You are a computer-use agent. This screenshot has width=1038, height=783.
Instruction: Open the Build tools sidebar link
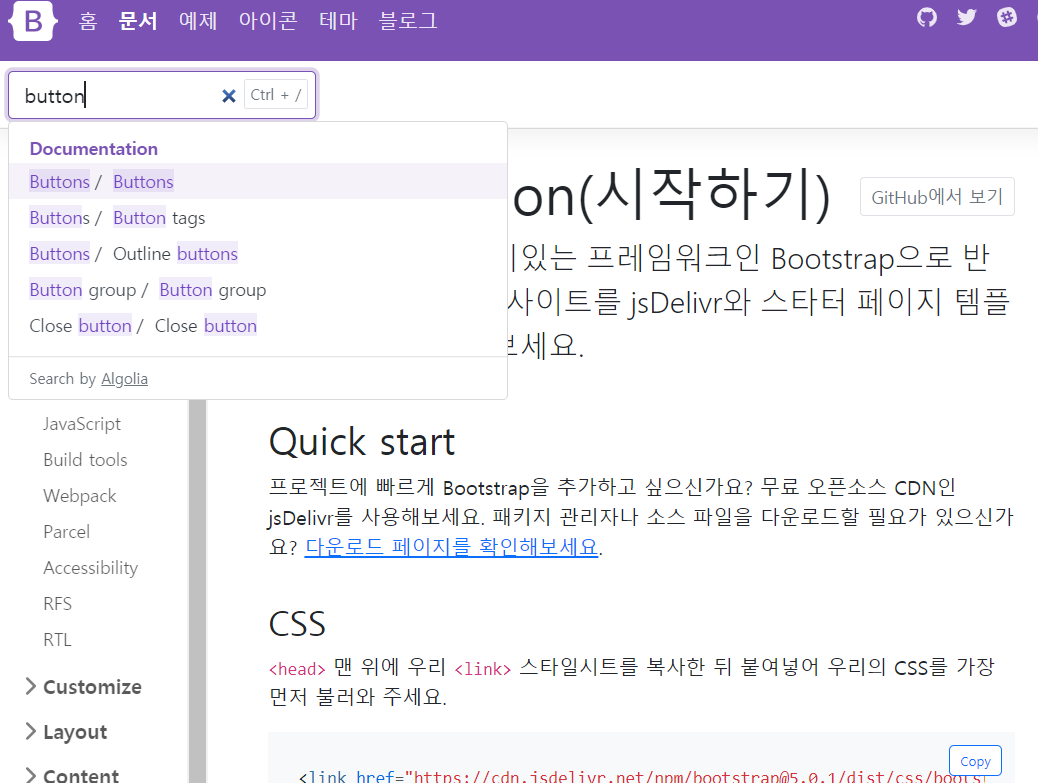pos(85,460)
